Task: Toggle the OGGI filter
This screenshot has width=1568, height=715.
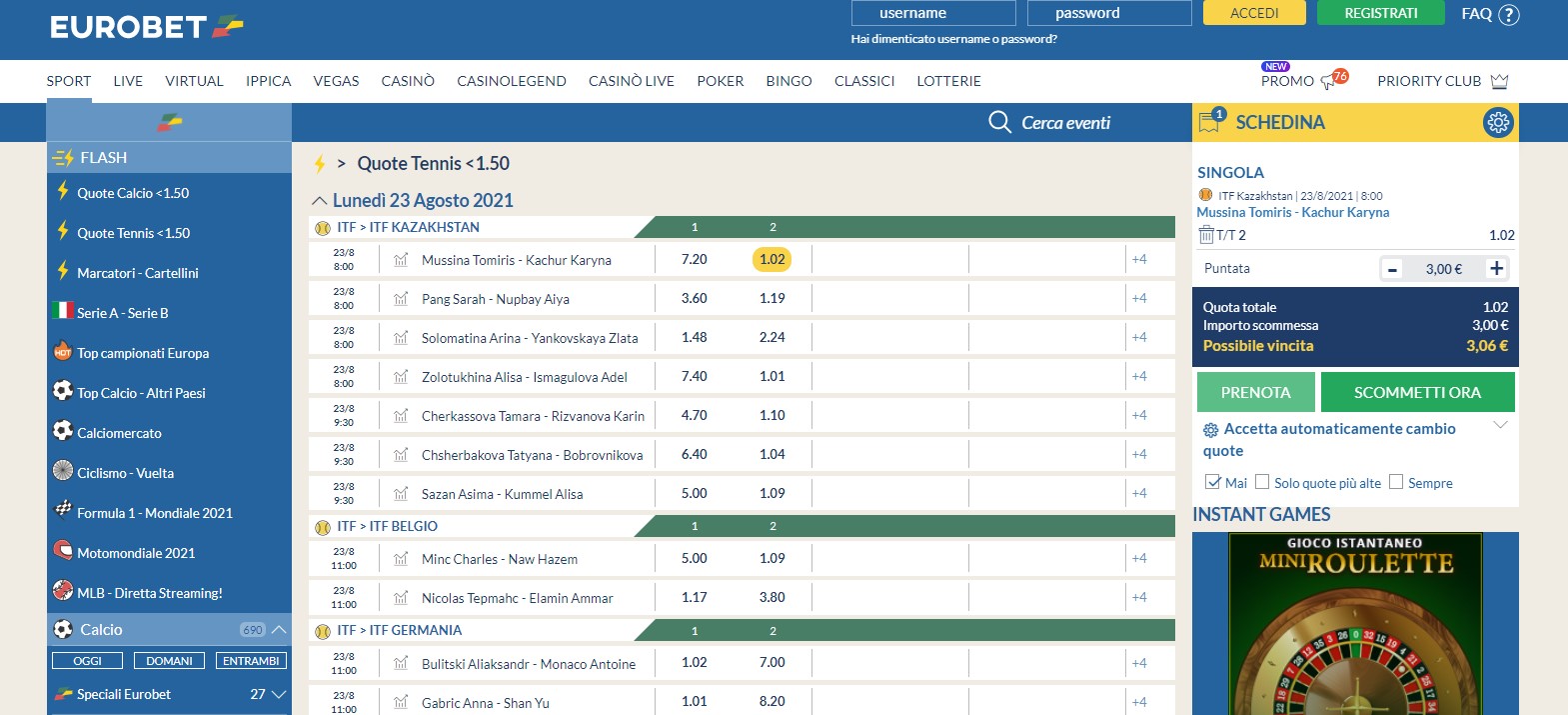Action: 87,661
